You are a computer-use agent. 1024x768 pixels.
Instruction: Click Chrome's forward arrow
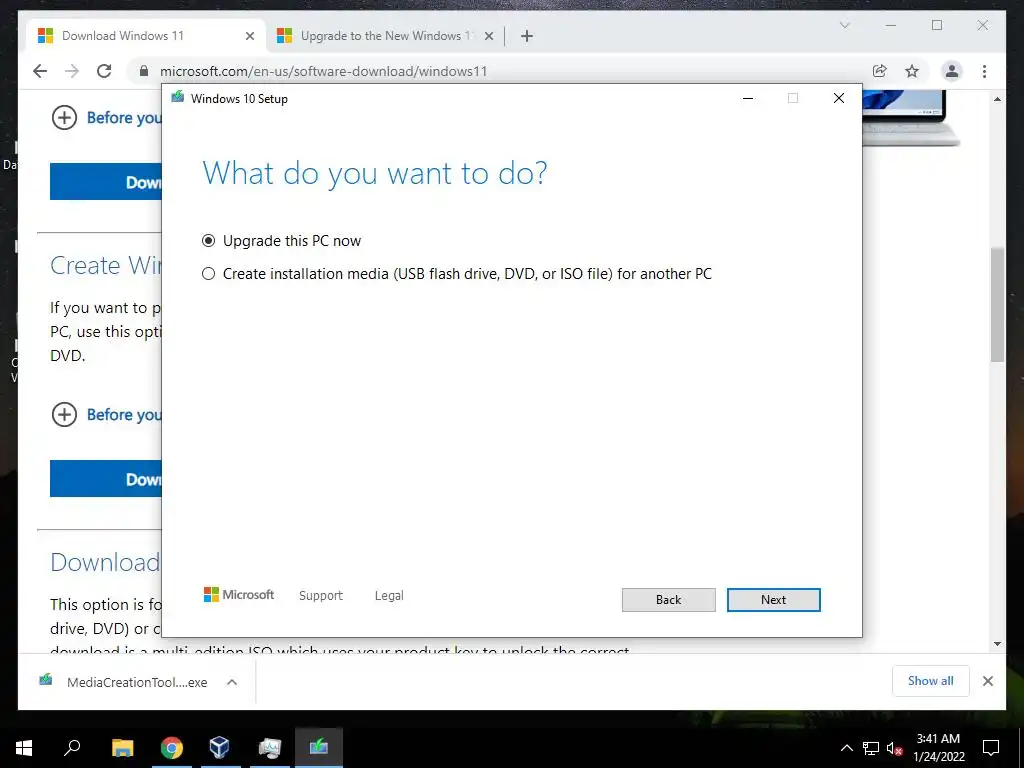click(x=72, y=71)
